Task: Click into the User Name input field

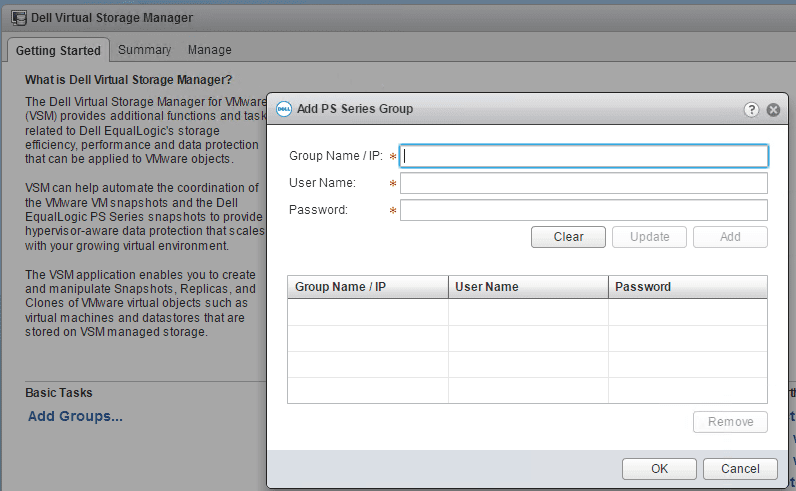Action: [x=584, y=183]
